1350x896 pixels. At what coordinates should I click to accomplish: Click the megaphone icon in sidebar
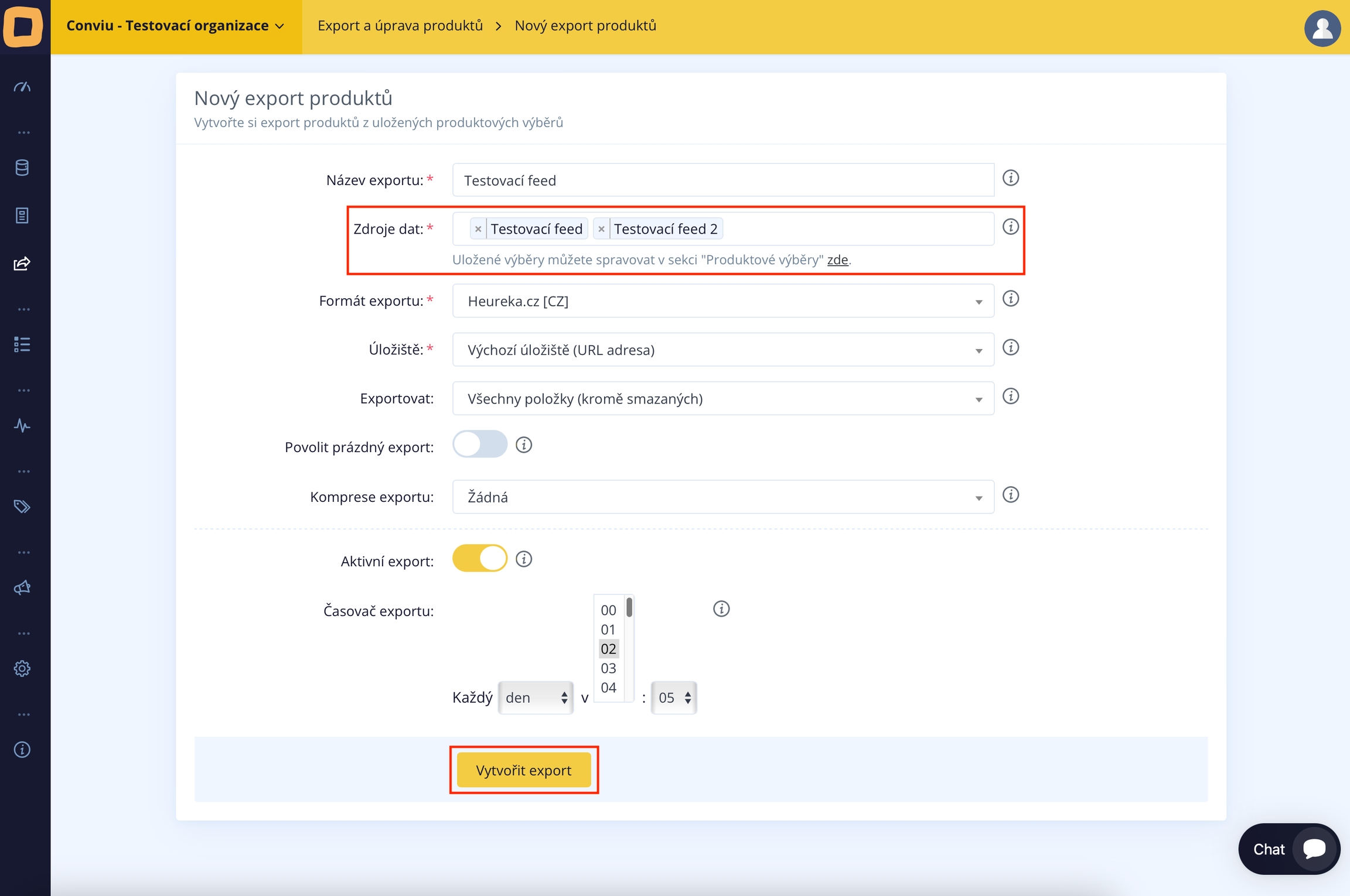(22, 587)
